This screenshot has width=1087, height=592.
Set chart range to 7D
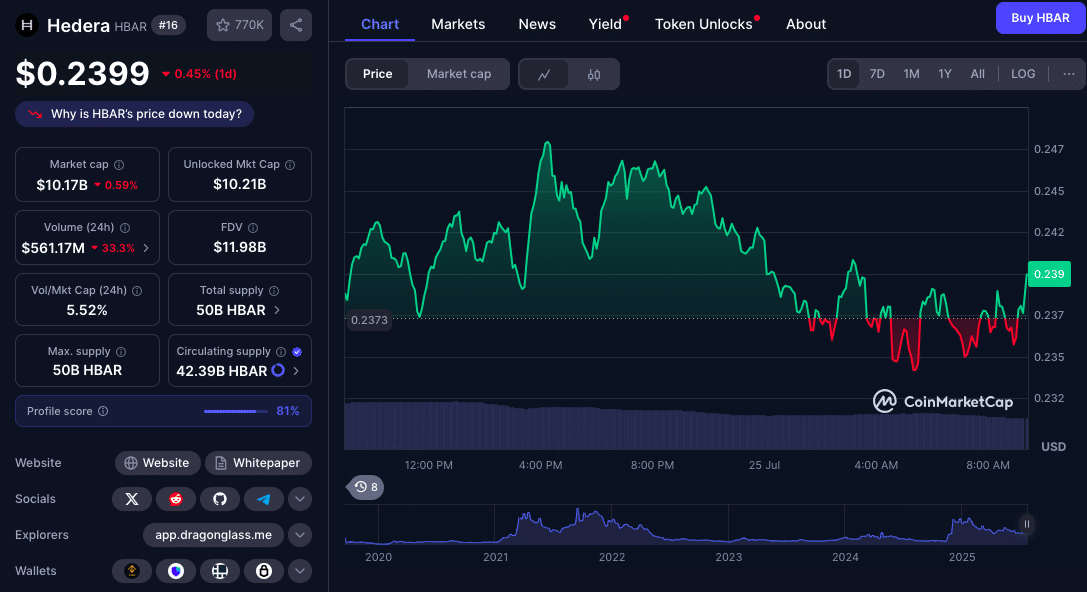click(877, 73)
